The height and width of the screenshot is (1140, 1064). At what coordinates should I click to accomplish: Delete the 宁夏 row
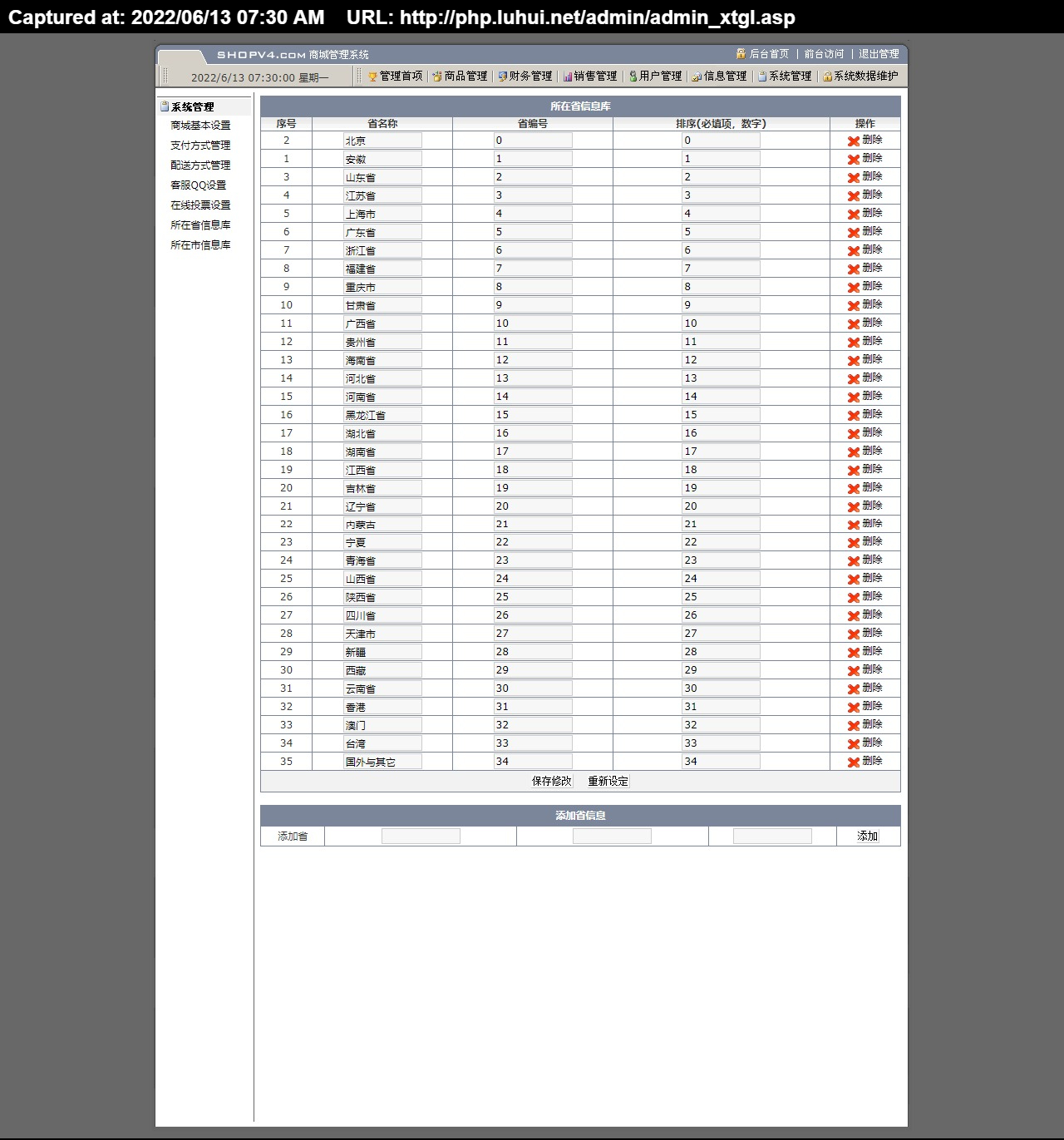pyautogui.click(x=864, y=542)
